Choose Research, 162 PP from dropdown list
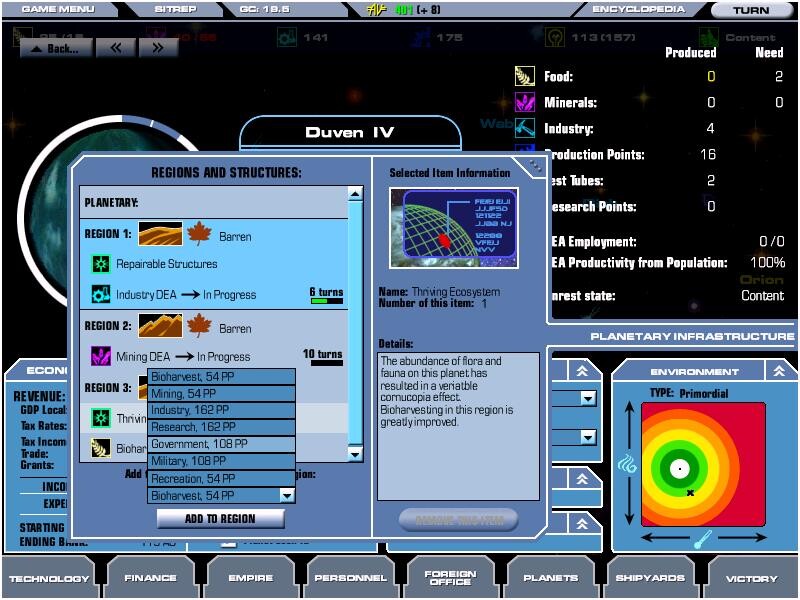The width and height of the screenshot is (800, 600). 221,427
